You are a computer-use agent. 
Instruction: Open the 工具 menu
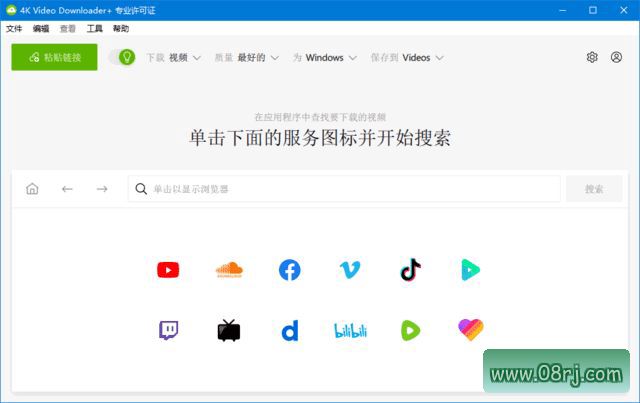point(95,29)
